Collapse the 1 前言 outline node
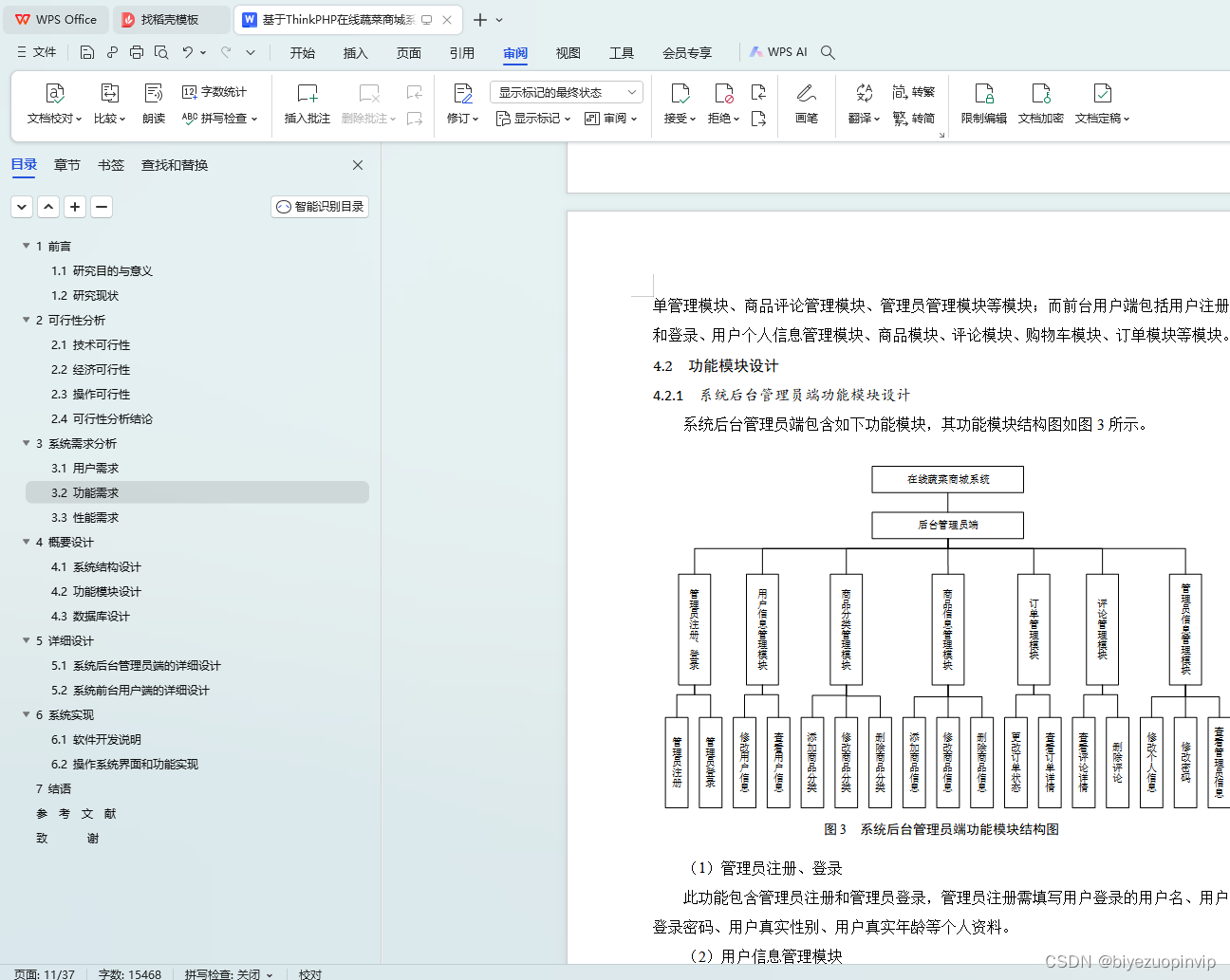Viewport: 1230px width, 980px height. pyautogui.click(x=26, y=246)
